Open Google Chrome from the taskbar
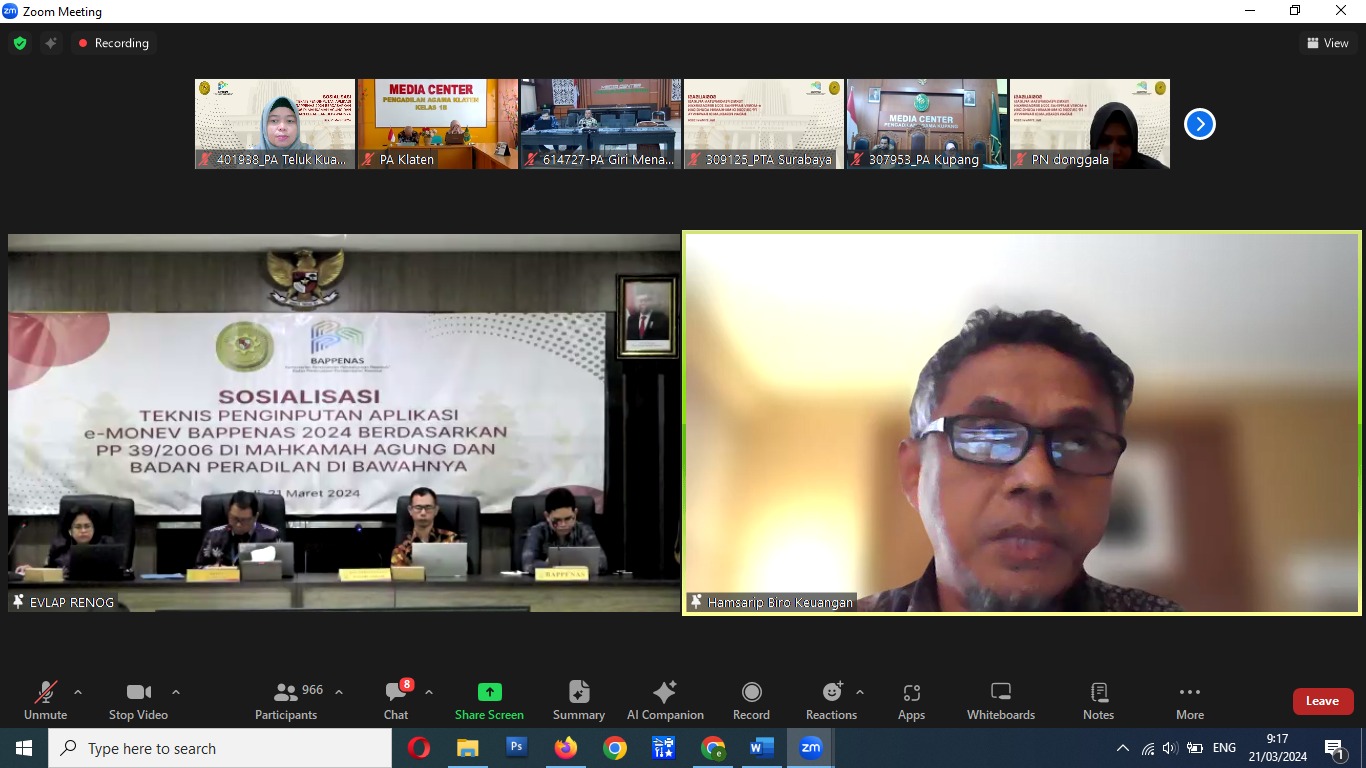This screenshot has height=768, width=1366. click(x=615, y=748)
